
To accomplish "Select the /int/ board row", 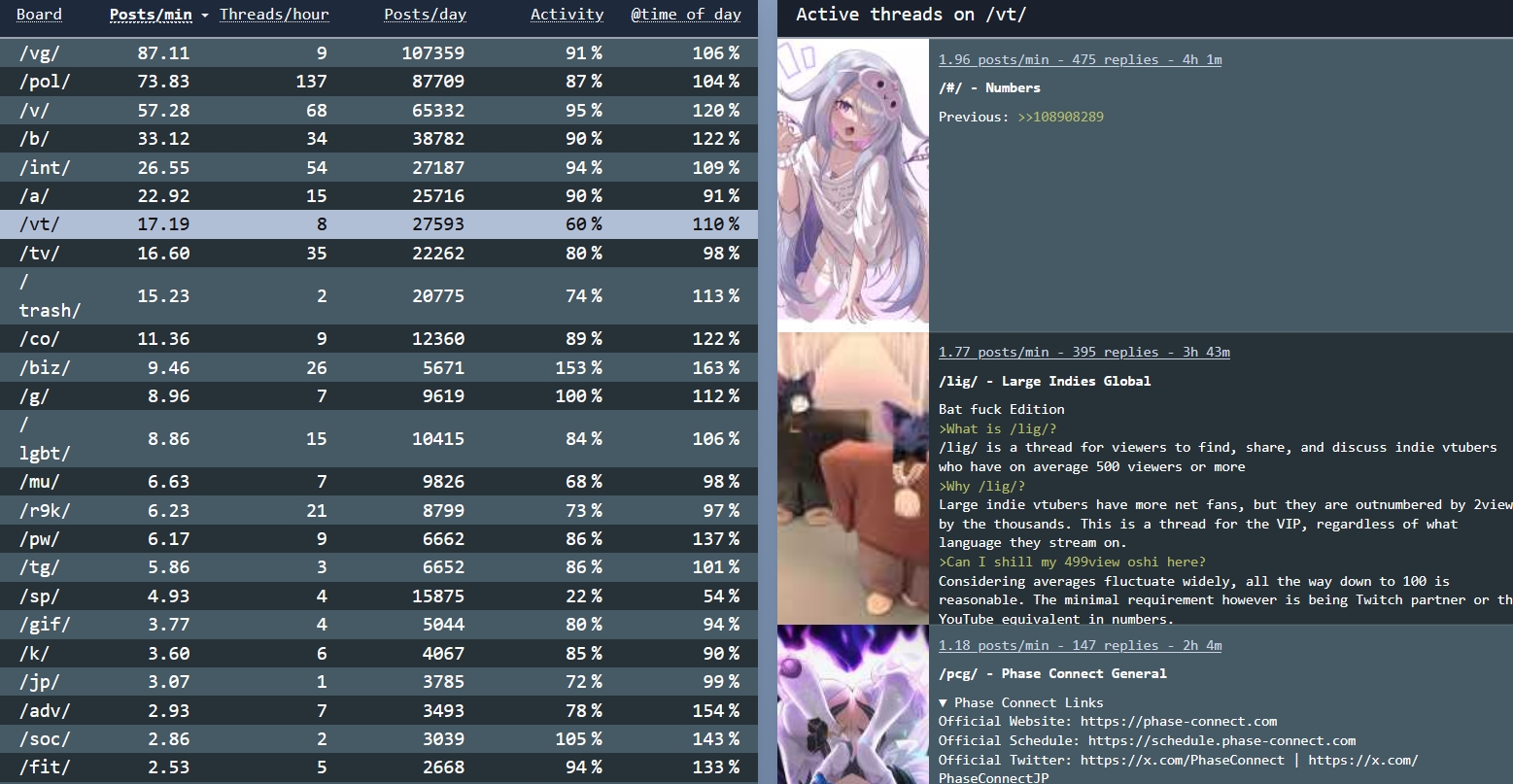I will 379,167.
